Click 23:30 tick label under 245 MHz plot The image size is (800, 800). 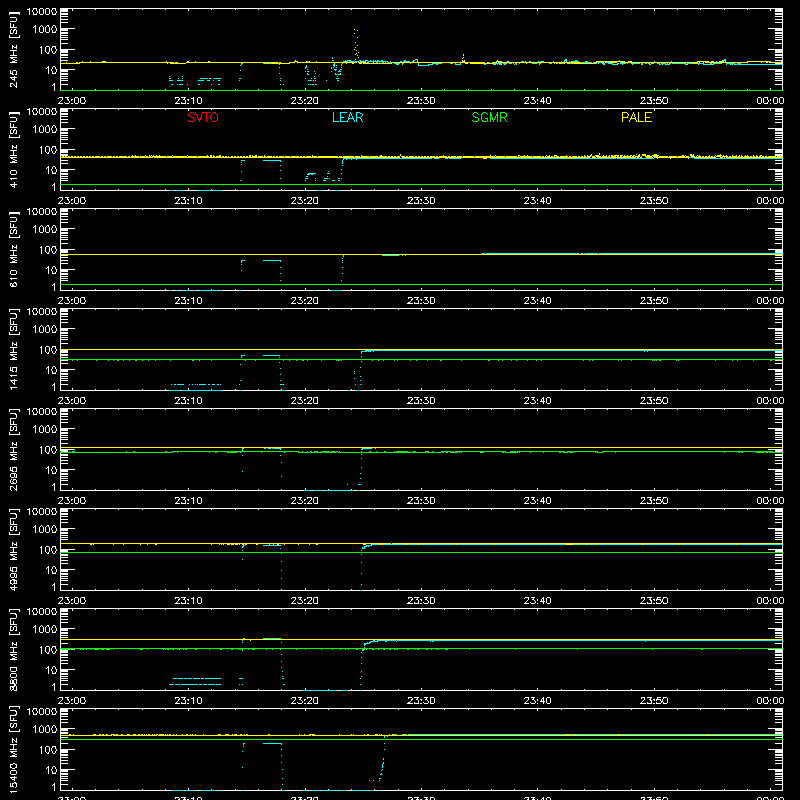coord(421,101)
